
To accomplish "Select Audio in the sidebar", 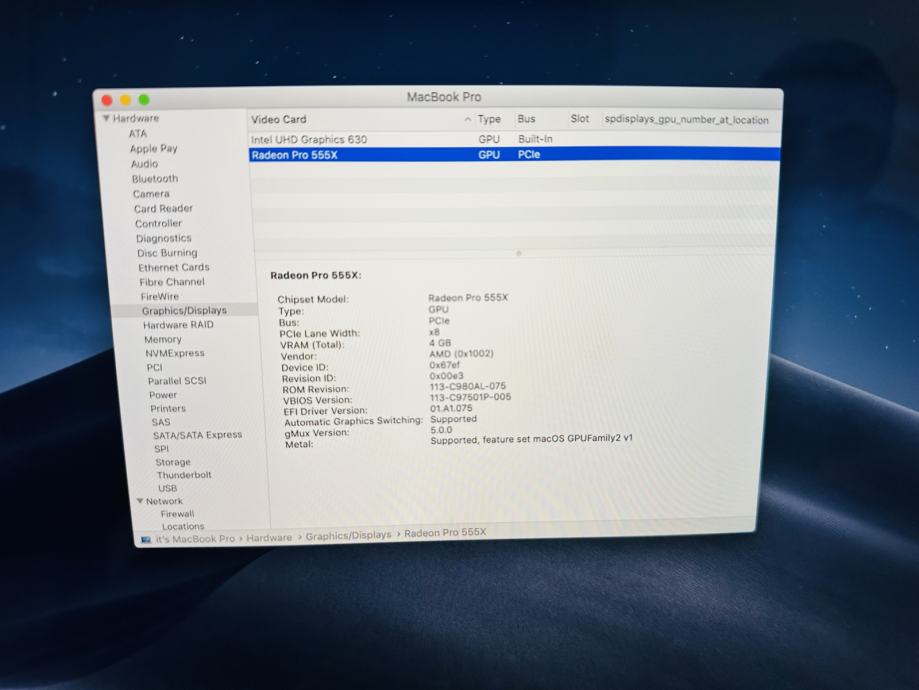I will pos(144,164).
